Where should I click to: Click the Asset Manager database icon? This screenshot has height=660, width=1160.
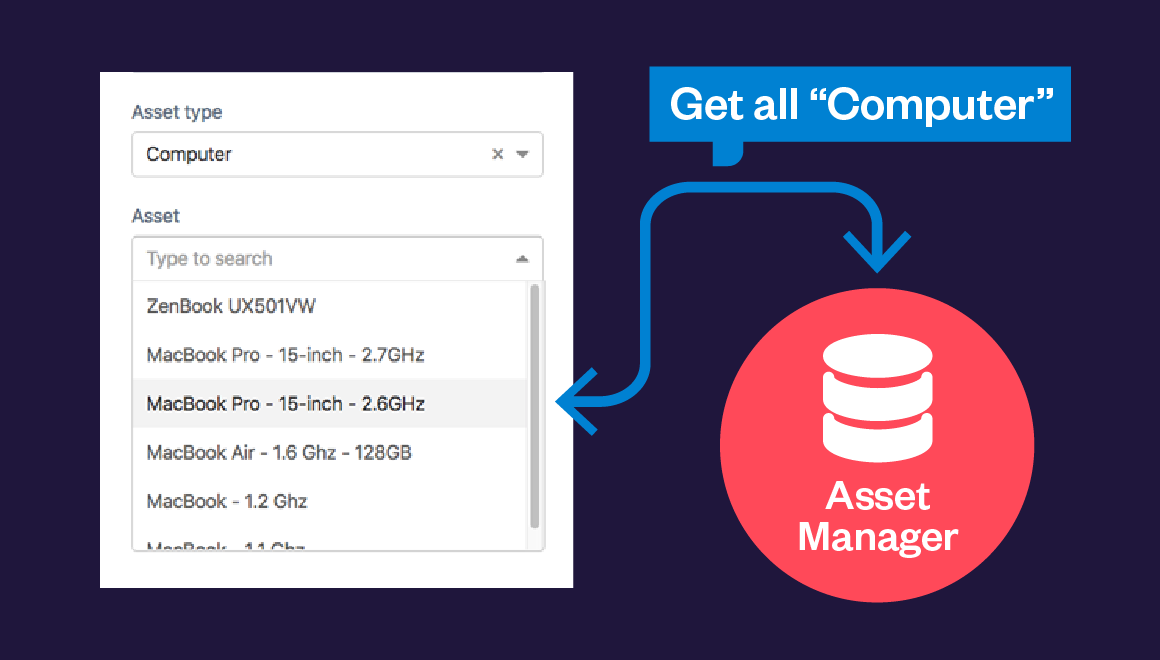point(877,398)
